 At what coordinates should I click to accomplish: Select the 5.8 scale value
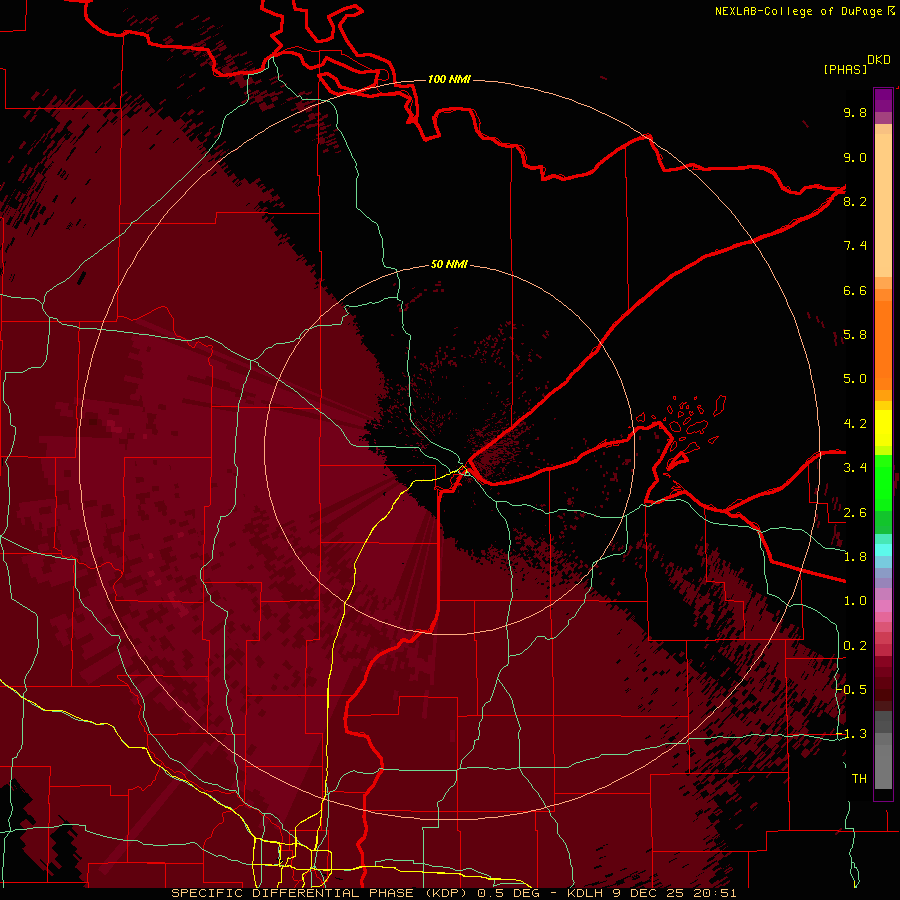point(855,335)
